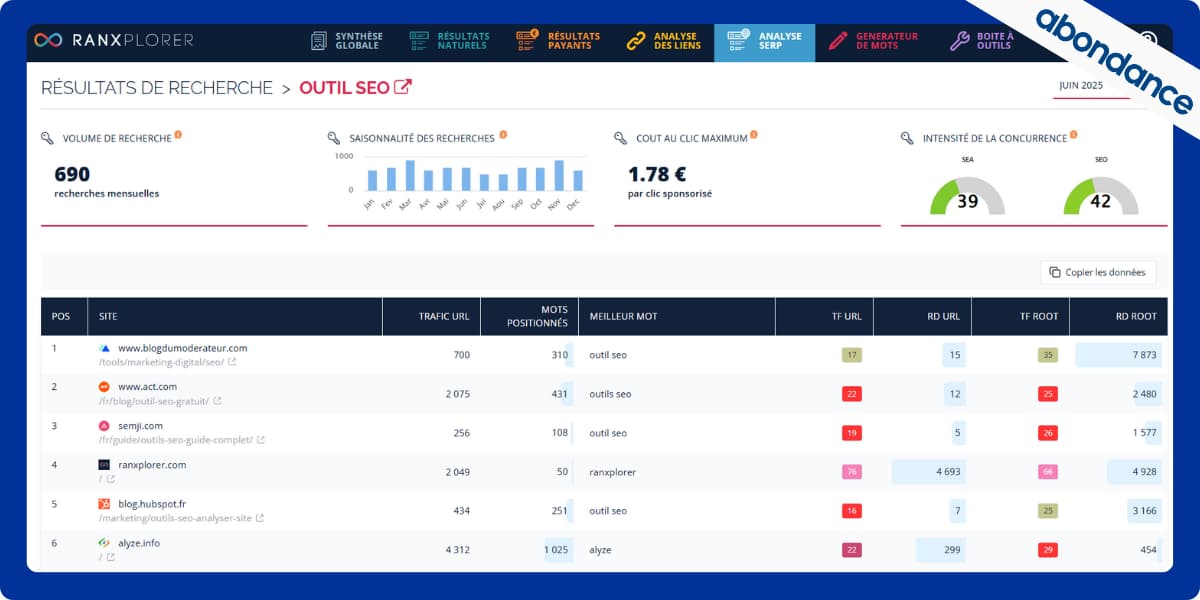Click the Nov bar in seasonality chart
Image resolution: width=1200 pixels, height=600 pixels.
click(x=559, y=175)
